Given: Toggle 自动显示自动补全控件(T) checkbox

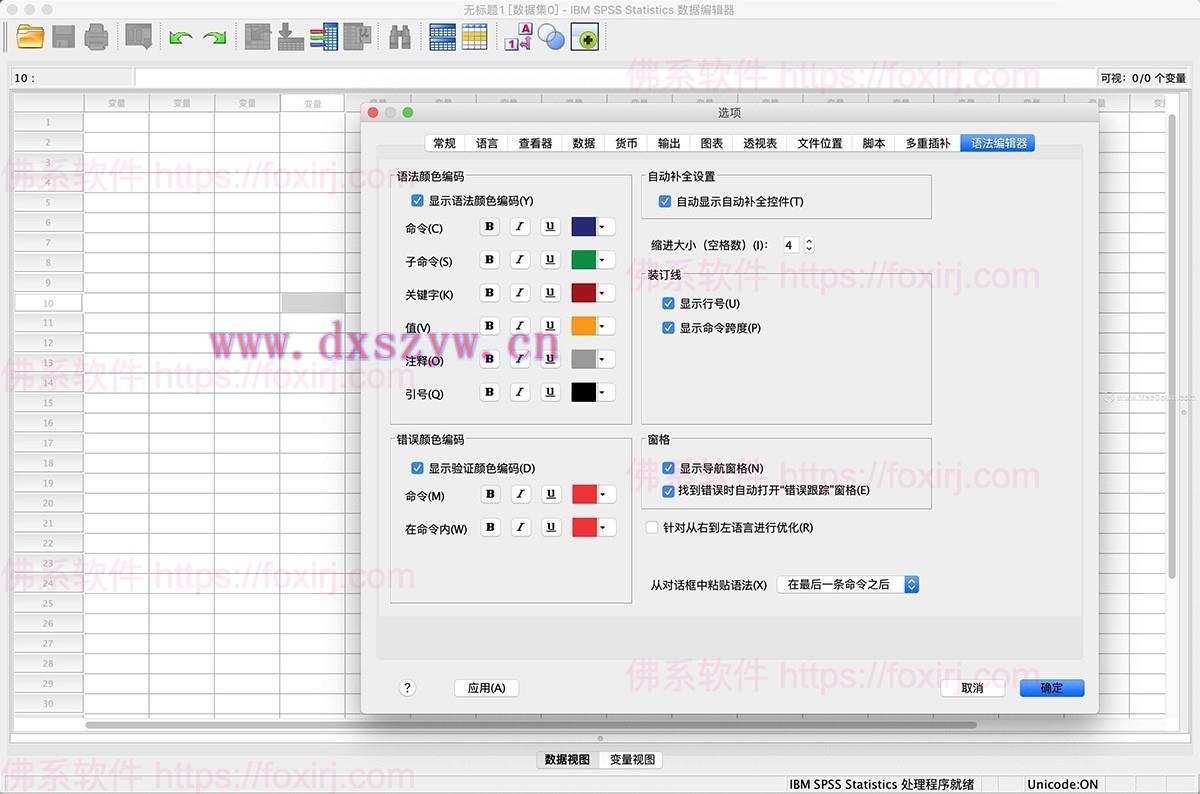Looking at the screenshot, I should click(x=665, y=201).
